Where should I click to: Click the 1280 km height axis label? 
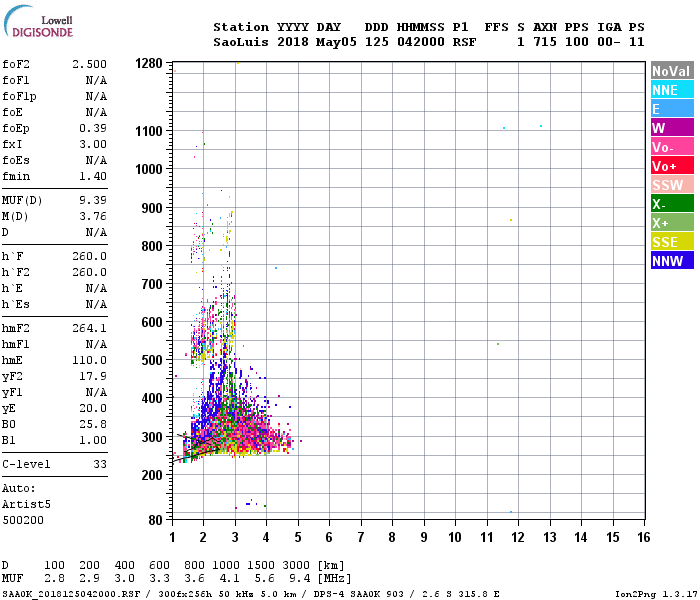(149, 63)
